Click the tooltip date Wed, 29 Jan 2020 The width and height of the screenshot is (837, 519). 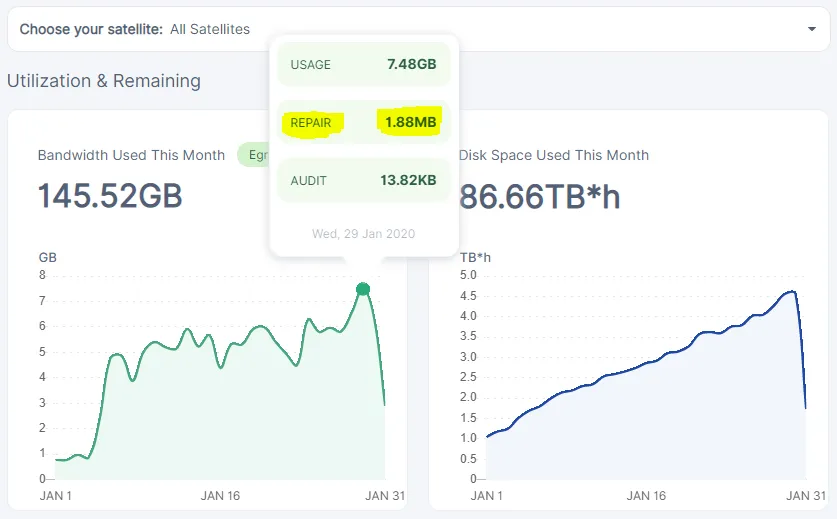tap(363, 234)
